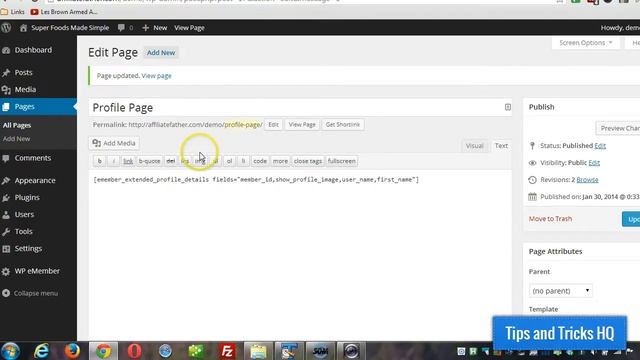The height and width of the screenshot is (360, 640).
Task: Open the New content menu
Action: 155,28
